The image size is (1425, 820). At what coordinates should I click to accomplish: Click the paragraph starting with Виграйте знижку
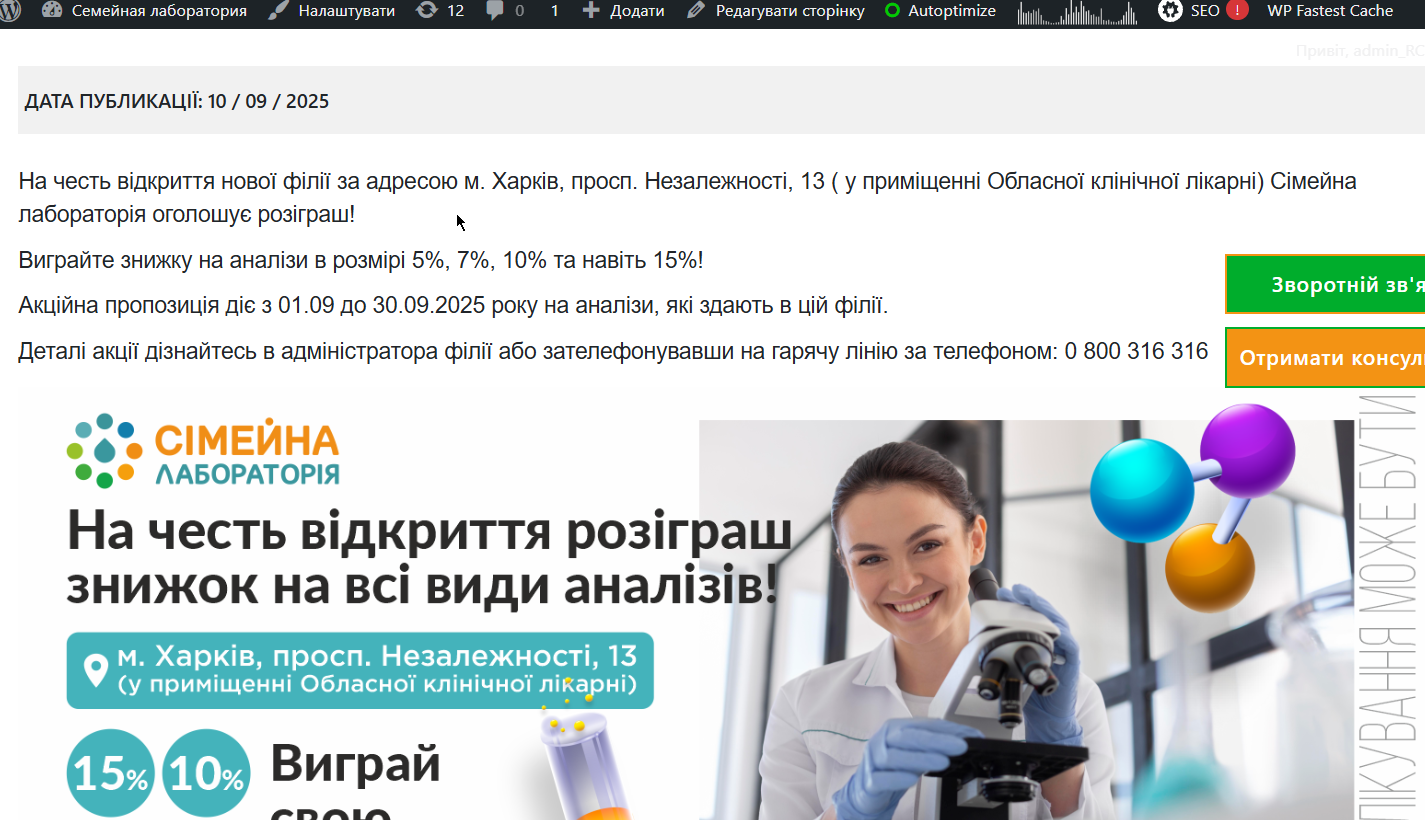coord(361,260)
